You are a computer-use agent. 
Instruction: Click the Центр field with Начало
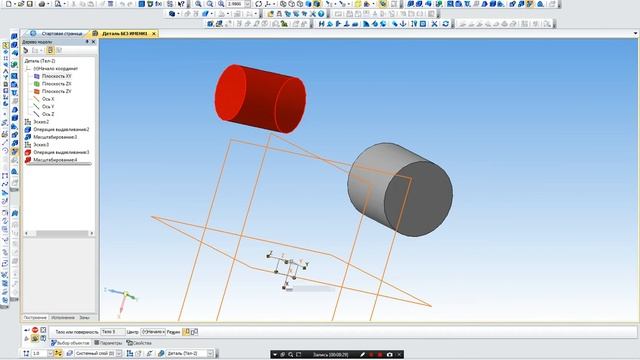click(x=153, y=332)
